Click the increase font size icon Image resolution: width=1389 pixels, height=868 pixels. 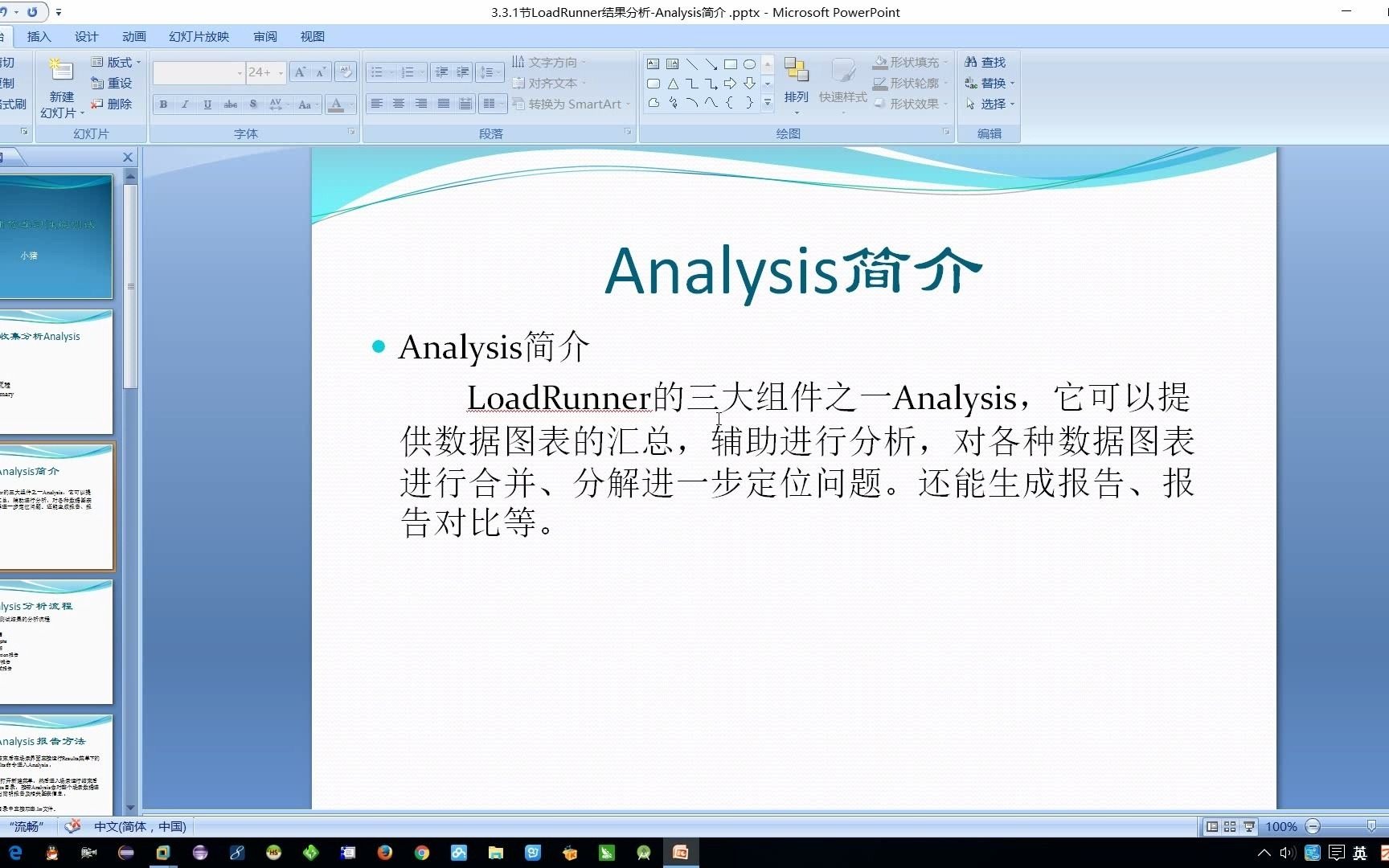300,72
